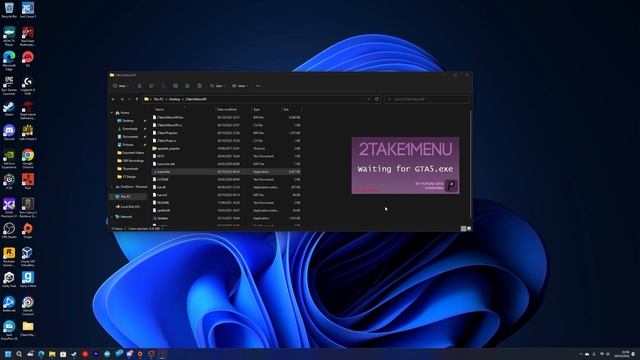Screen dimensions: 640x360
Task: Switch to details view toggle in status bar
Action: pyautogui.click(x=463, y=229)
